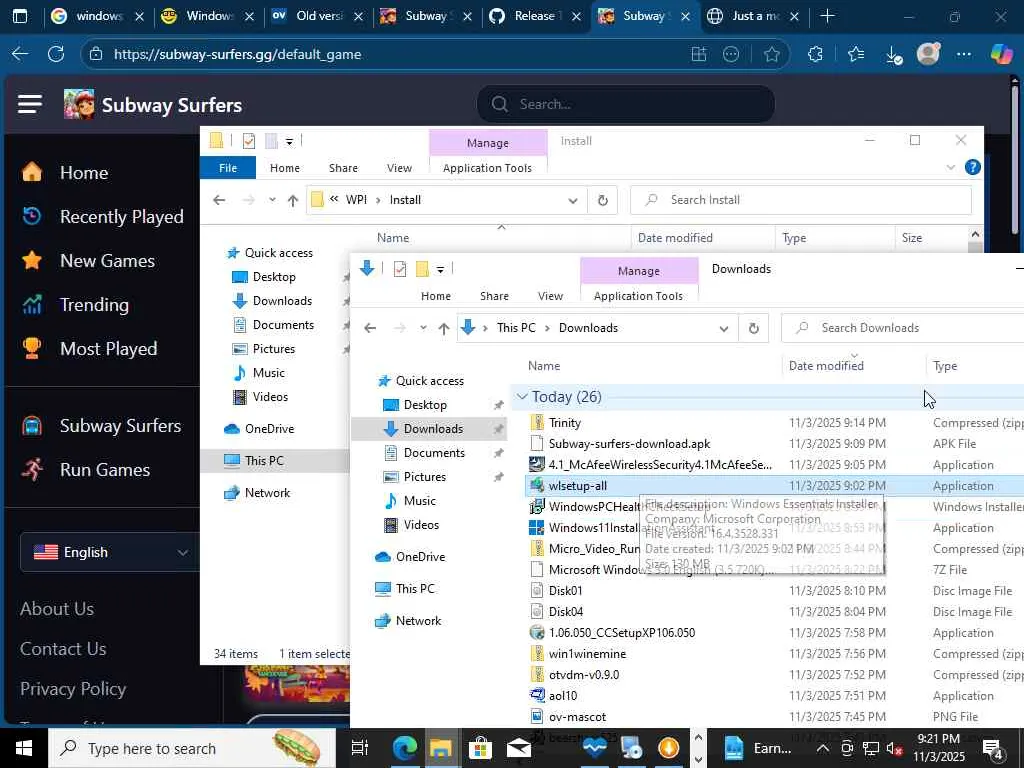
Task: Open the Privacy Policy link
Action: [x=72, y=688]
